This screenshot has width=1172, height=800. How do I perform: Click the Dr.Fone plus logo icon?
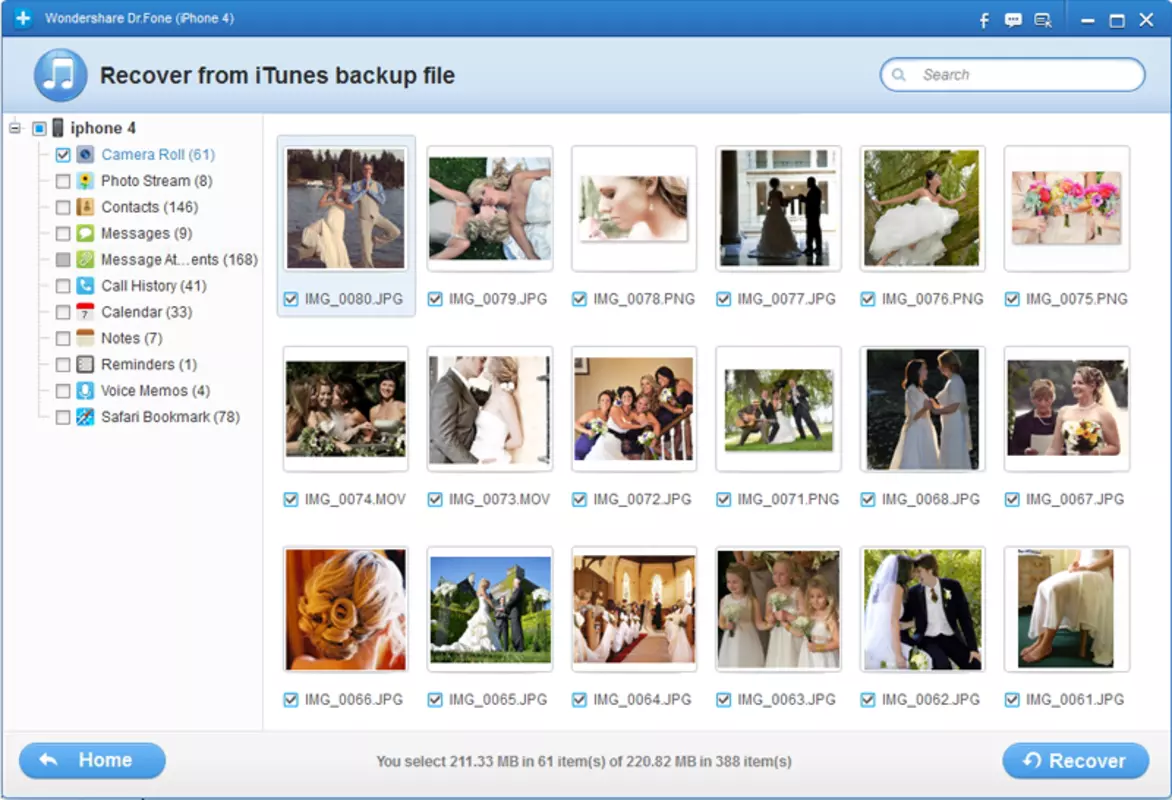tap(23, 17)
